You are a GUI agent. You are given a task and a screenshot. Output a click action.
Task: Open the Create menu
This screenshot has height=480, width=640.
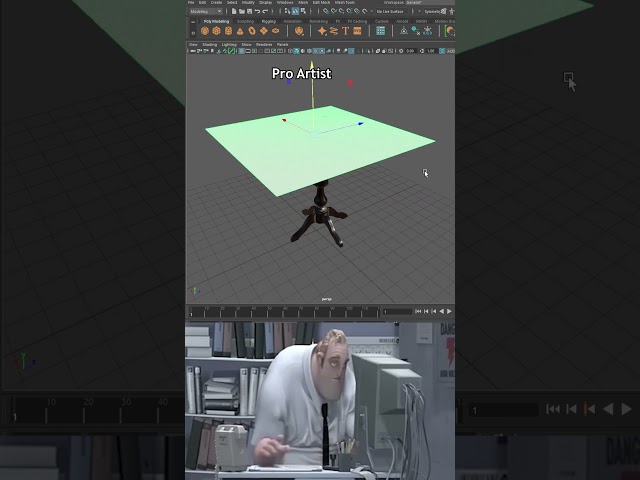coord(216,2)
